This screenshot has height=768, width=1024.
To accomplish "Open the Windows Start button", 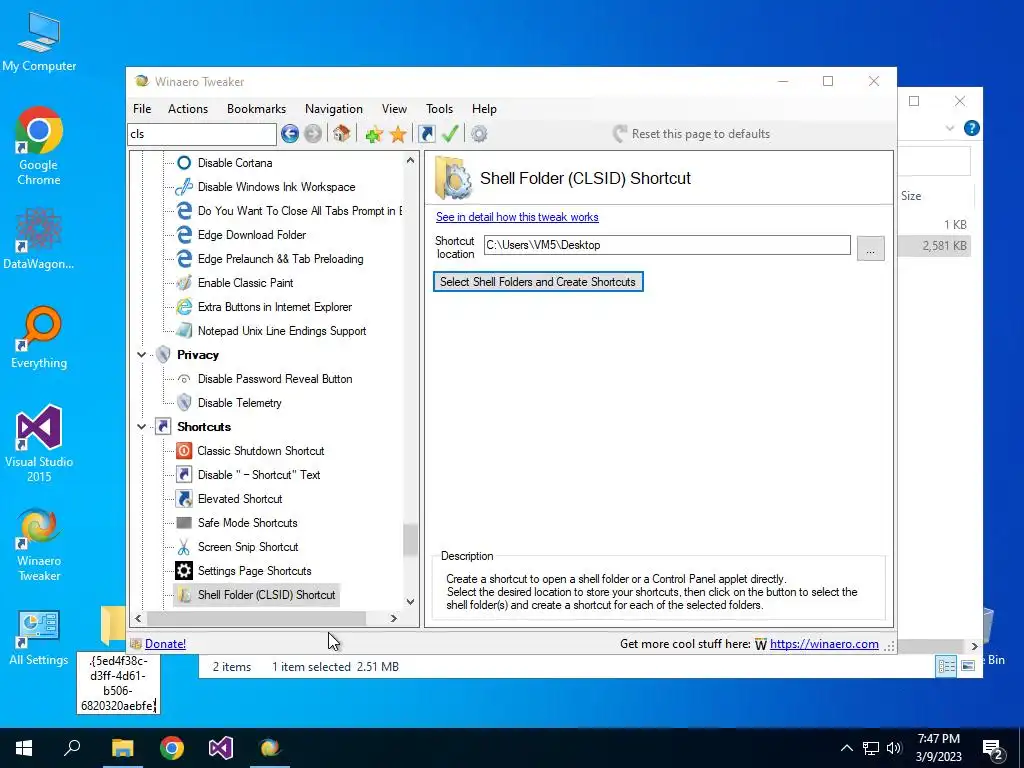I will [24, 748].
